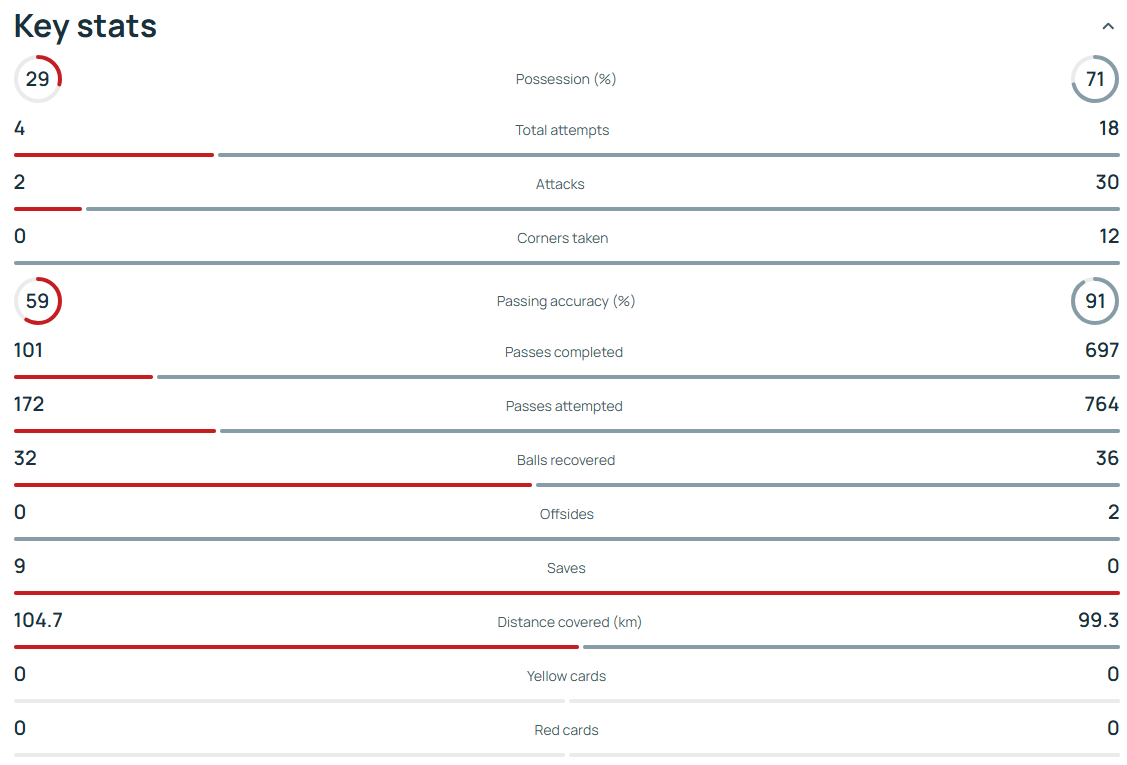This screenshot has width=1127, height=765.
Task: Click the Attacks value 30
Action: (1107, 182)
